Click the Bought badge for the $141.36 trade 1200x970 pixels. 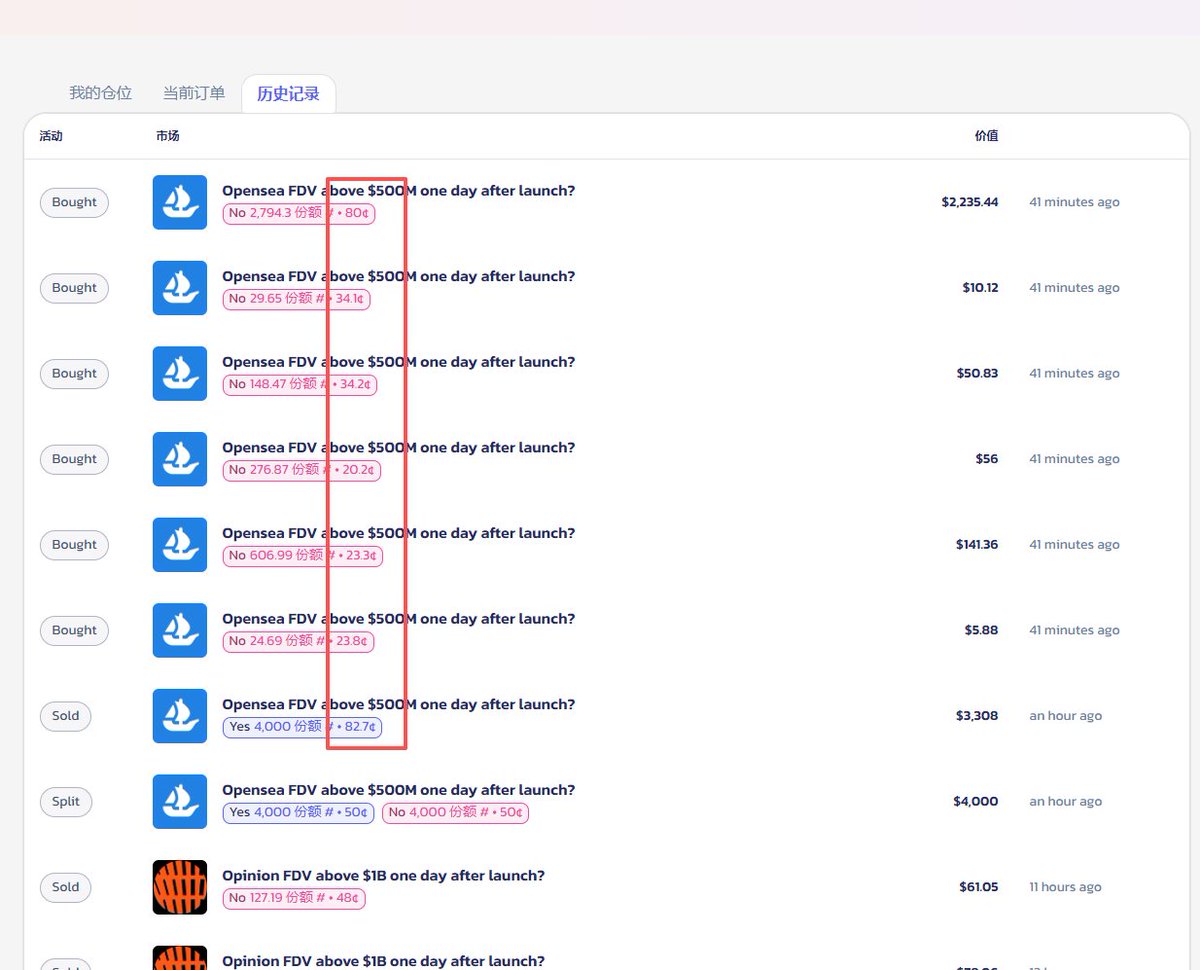click(x=74, y=545)
